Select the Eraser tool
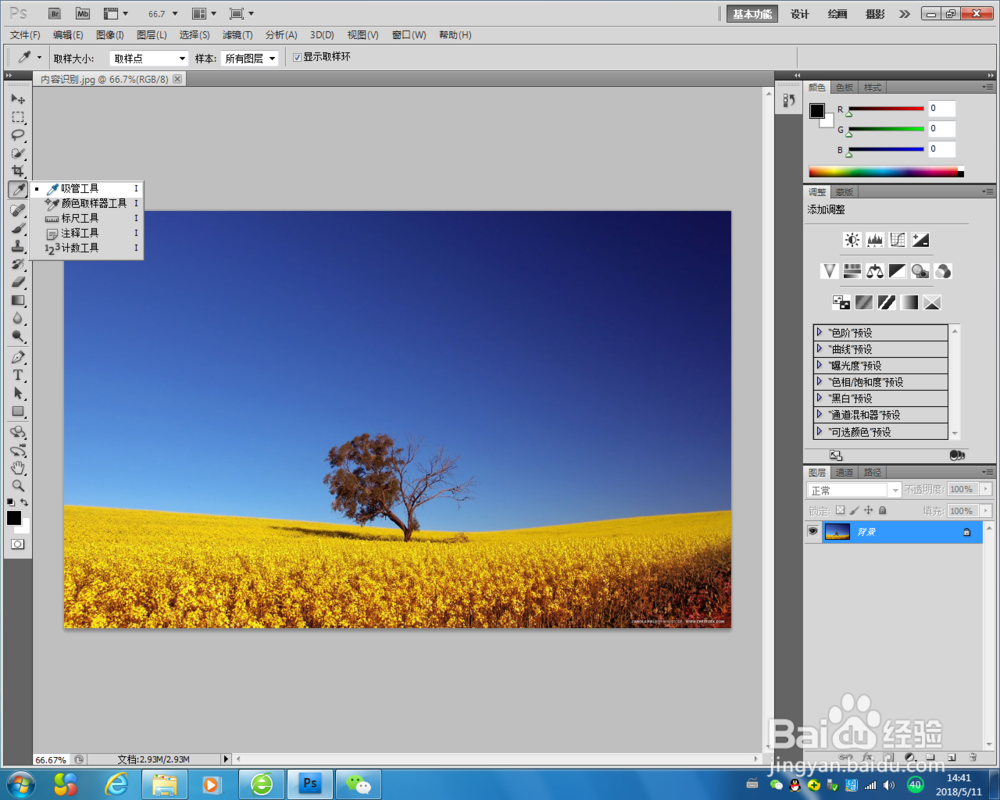The height and width of the screenshot is (800, 1000). coord(18,282)
